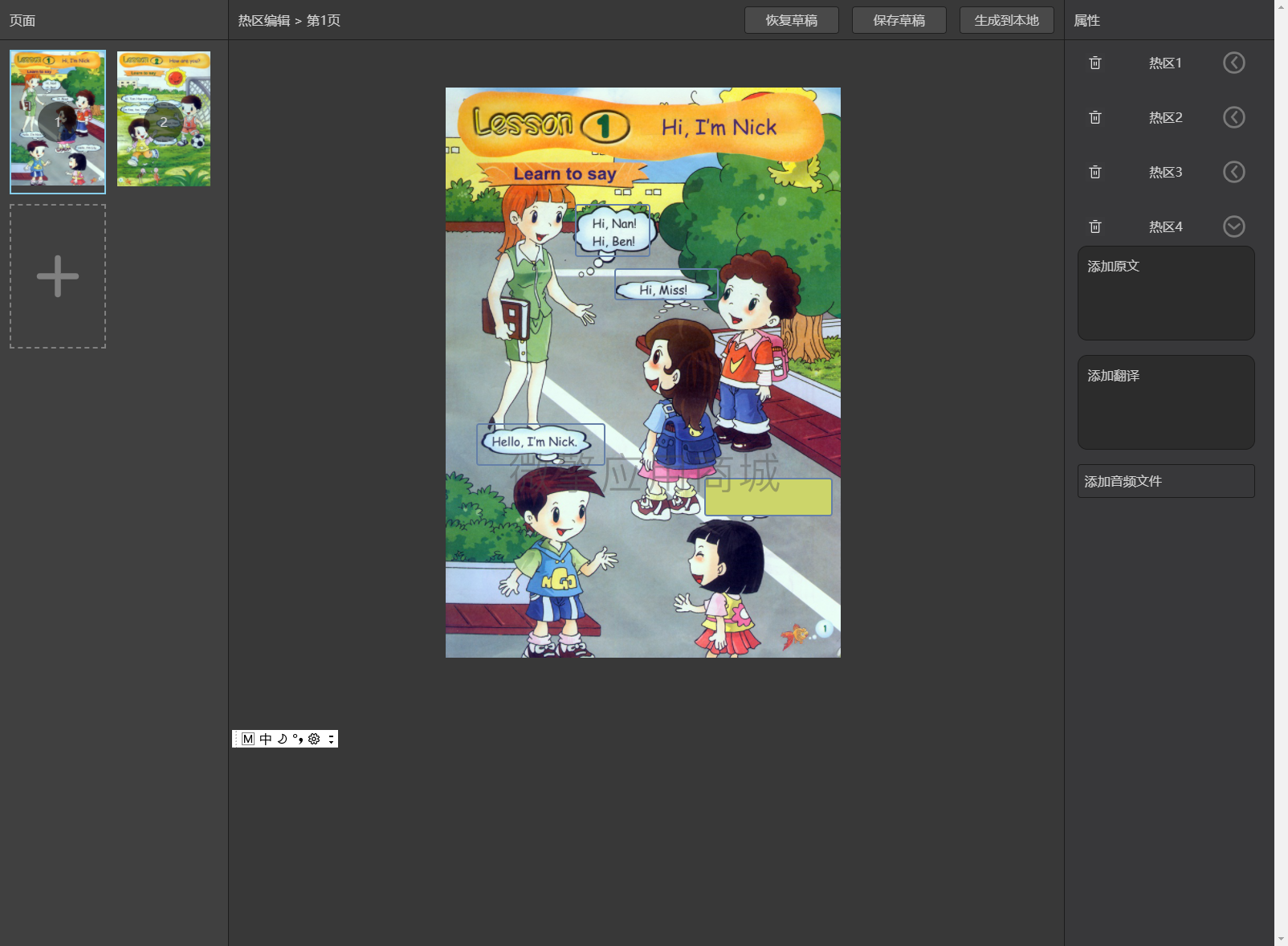Add a new page with plus tile
Viewport: 1288px width, 946px height.
58,276
